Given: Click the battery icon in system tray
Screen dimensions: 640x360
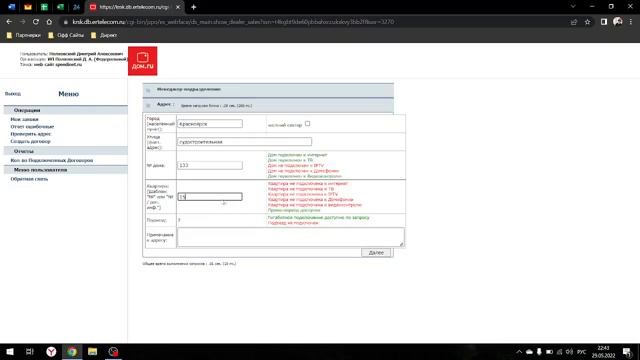Looking at the screenshot, I should [549, 352].
